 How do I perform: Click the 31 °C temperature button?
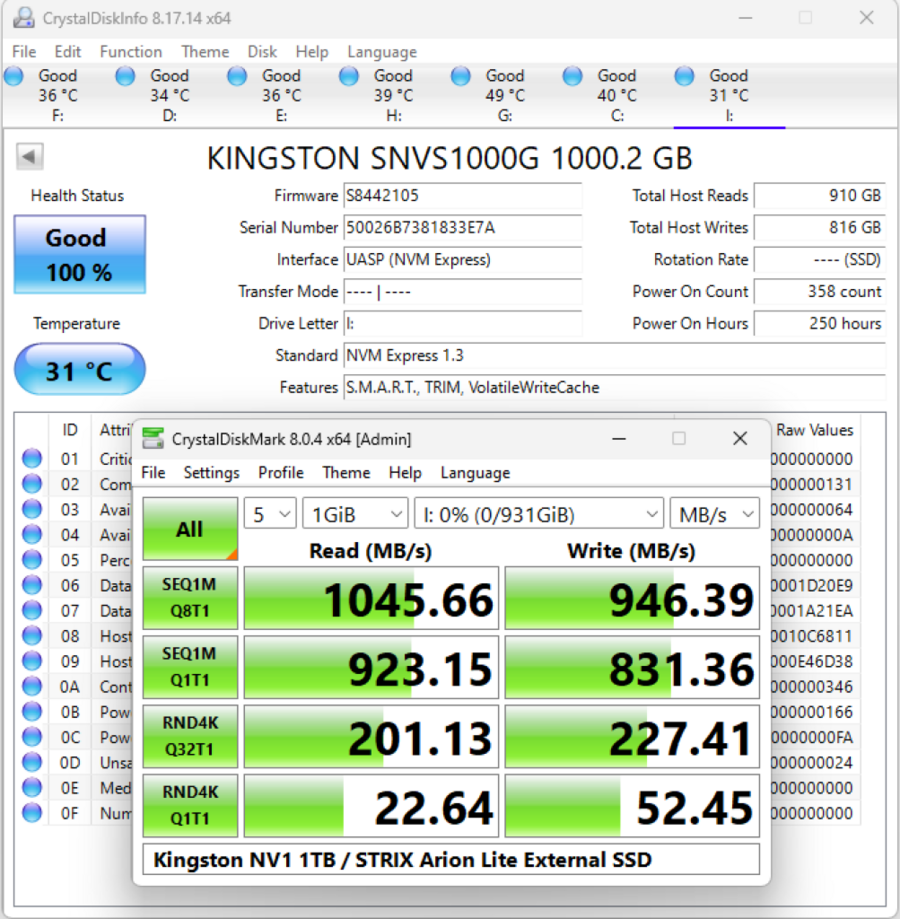pyautogui.click(x=80, y=370)
